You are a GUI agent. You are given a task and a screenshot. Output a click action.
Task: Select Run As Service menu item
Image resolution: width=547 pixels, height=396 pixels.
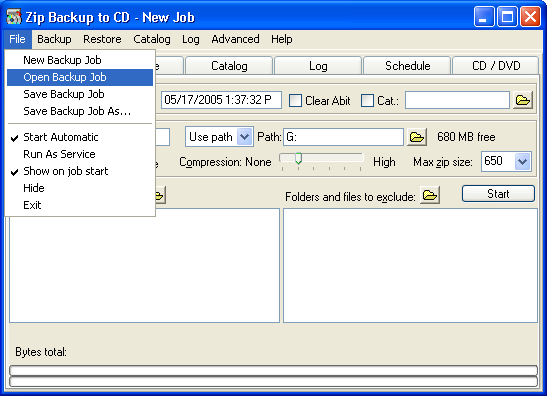pyautogui.click(x=80, y=154)
